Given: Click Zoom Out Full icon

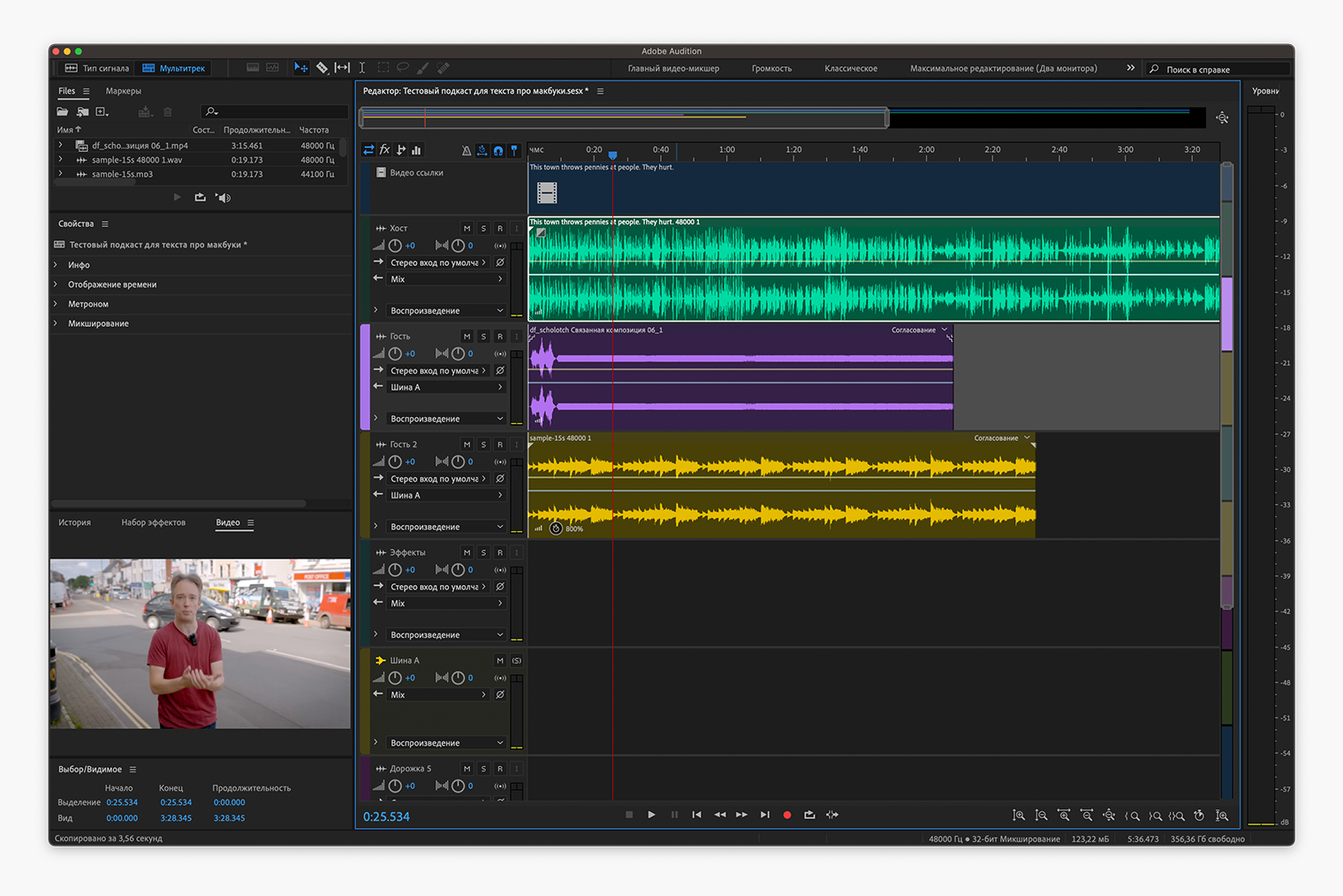Looking at the screenshot, I should tap(1109, 816).
